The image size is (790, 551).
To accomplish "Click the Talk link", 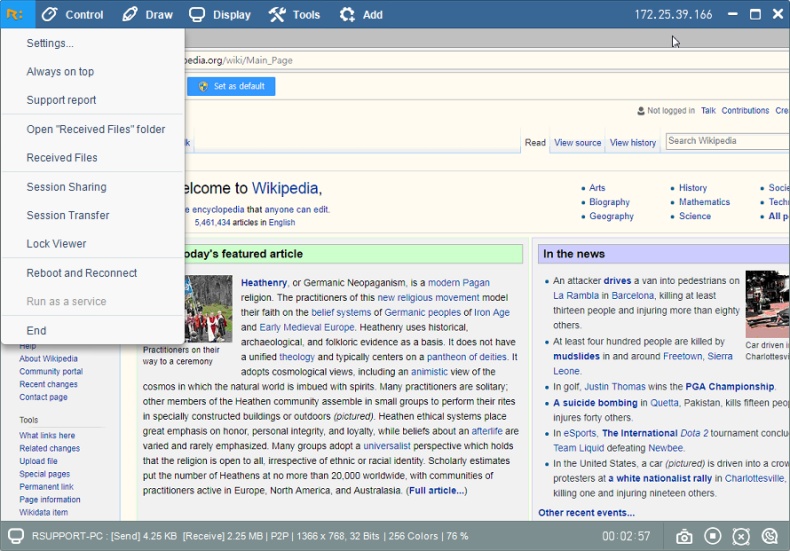I will point(708,110).
